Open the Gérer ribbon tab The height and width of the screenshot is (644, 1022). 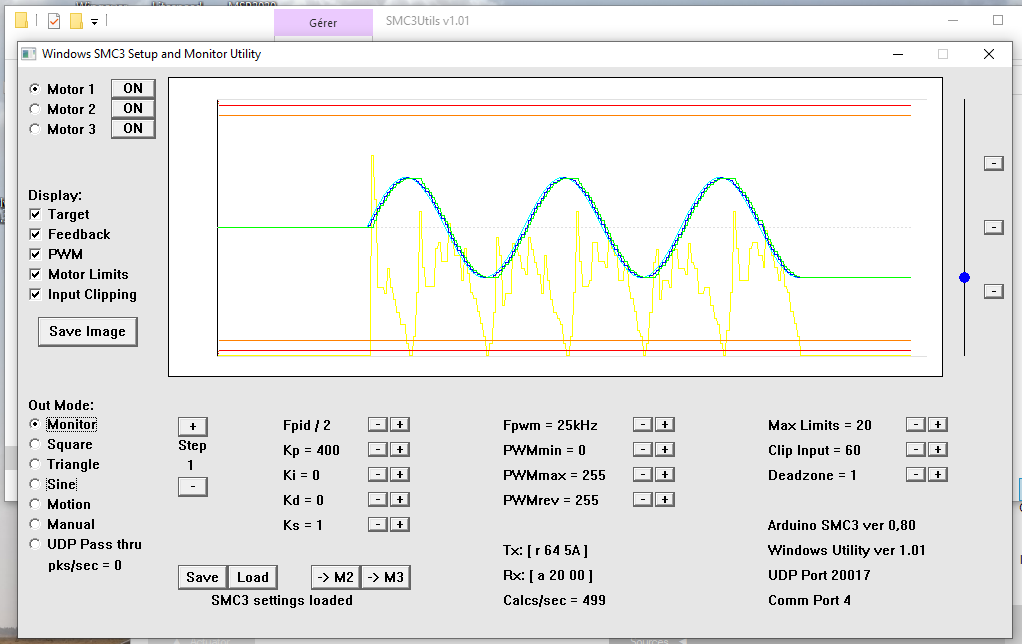323,23
